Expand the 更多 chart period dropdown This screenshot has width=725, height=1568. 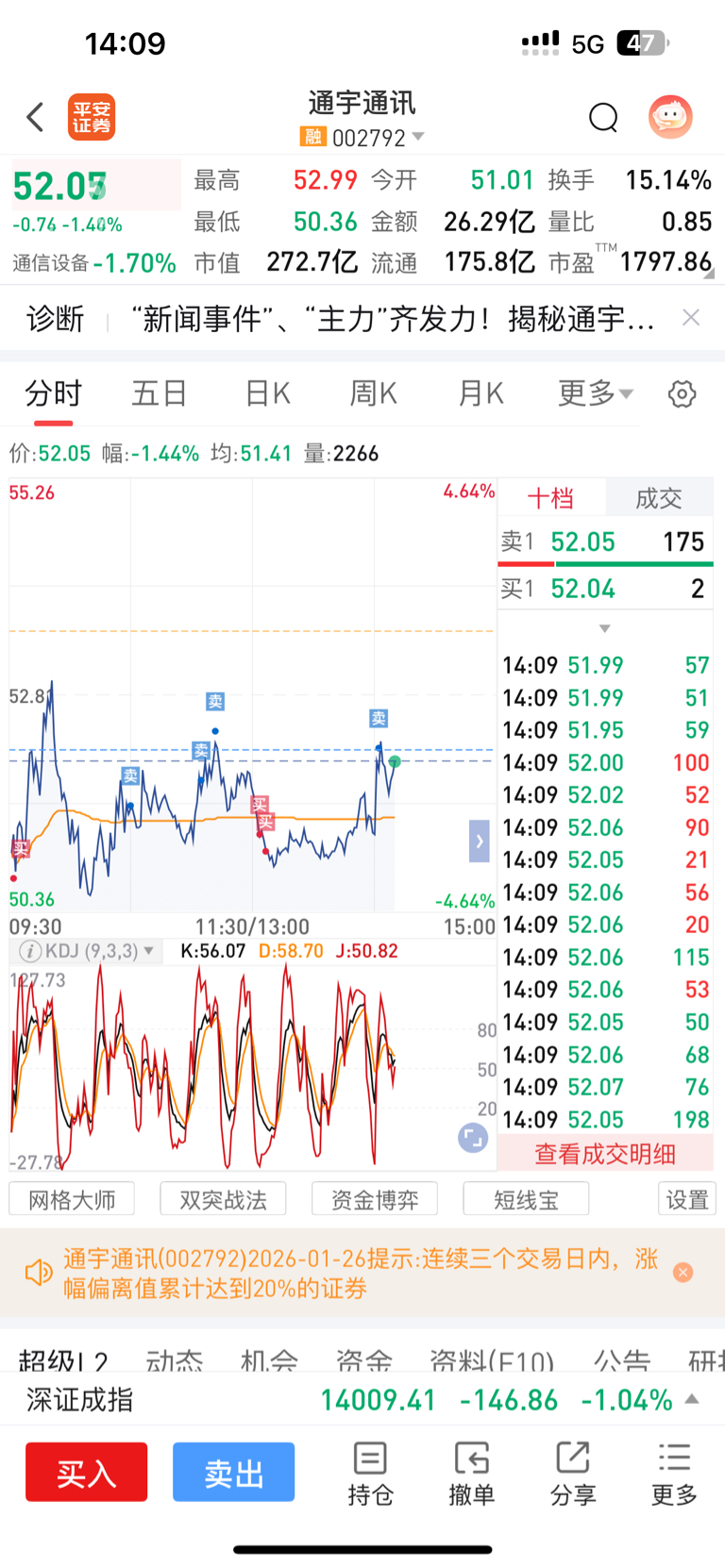tap(595, 393)
